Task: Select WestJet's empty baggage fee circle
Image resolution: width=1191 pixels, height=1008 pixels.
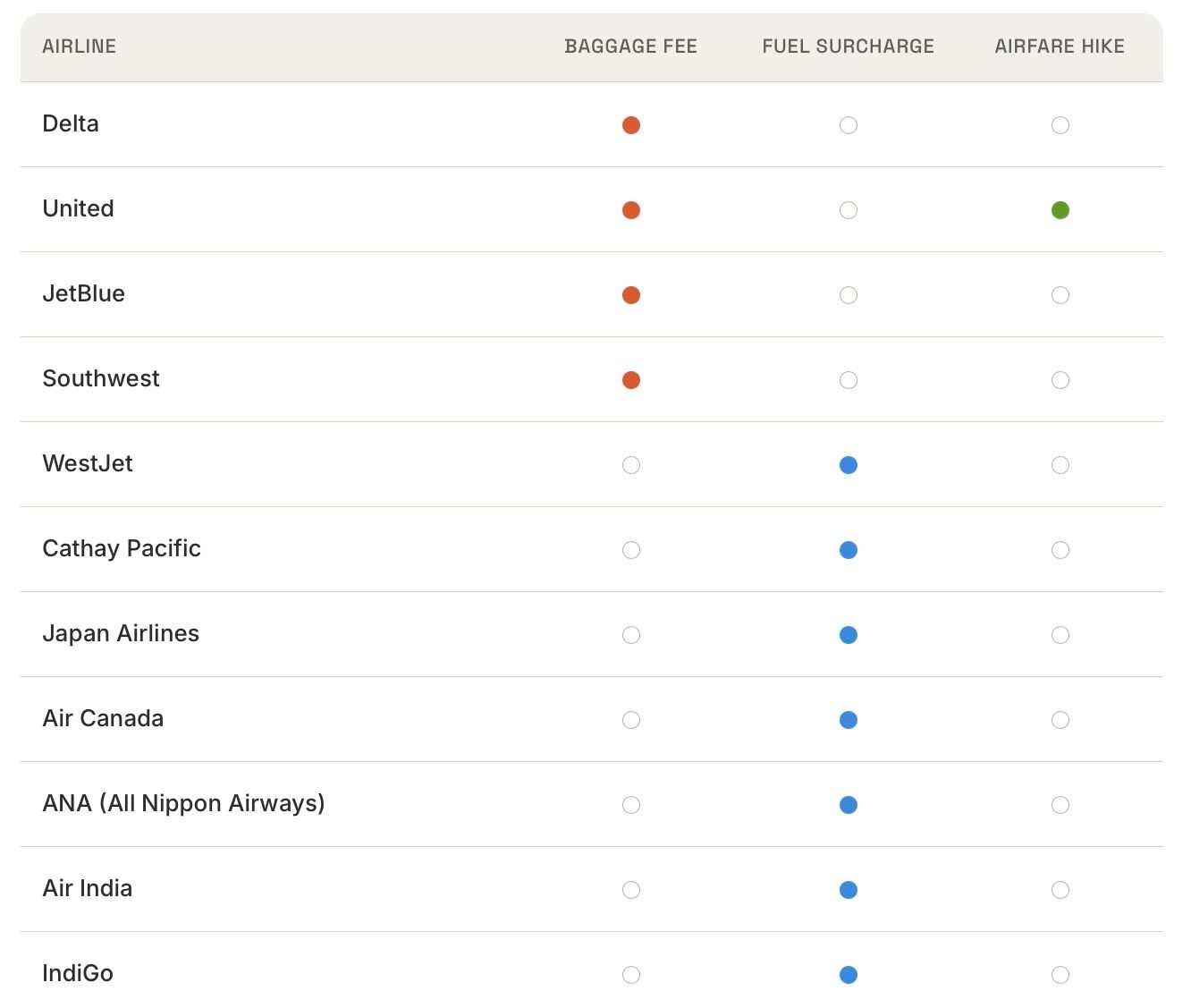Action: (631, 465)
